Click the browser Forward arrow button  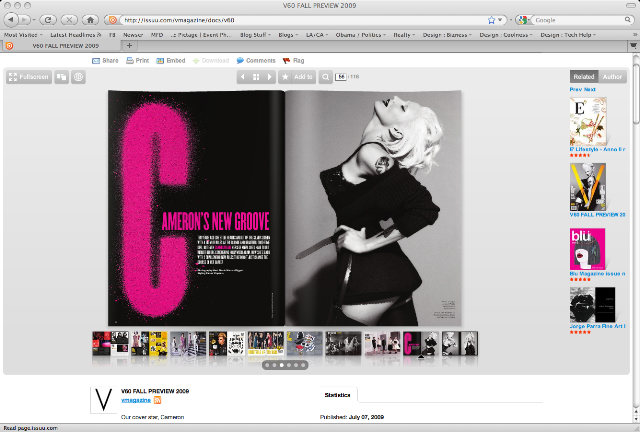pos(24,20)
